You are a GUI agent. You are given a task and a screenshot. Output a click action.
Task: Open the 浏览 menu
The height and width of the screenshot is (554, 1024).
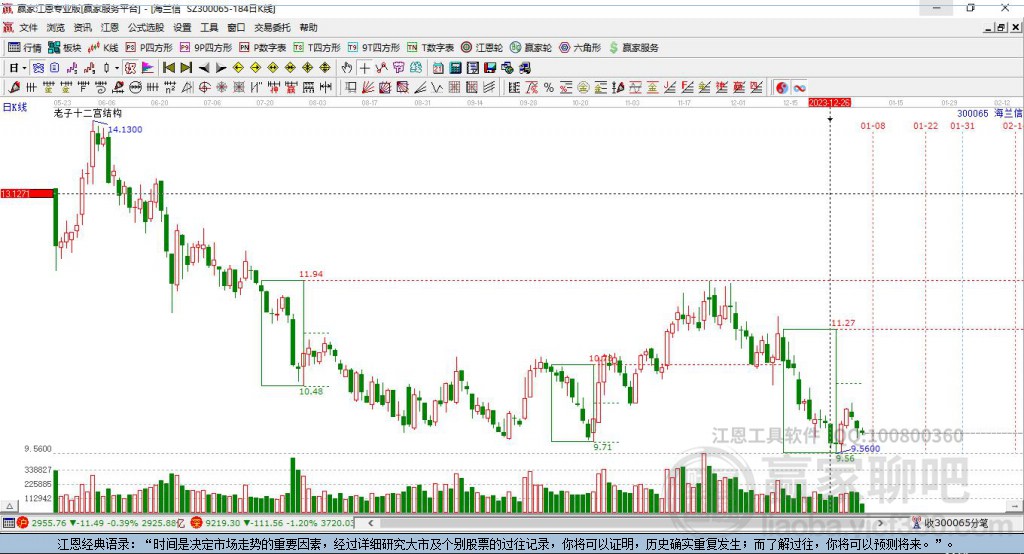coord(56,27)
